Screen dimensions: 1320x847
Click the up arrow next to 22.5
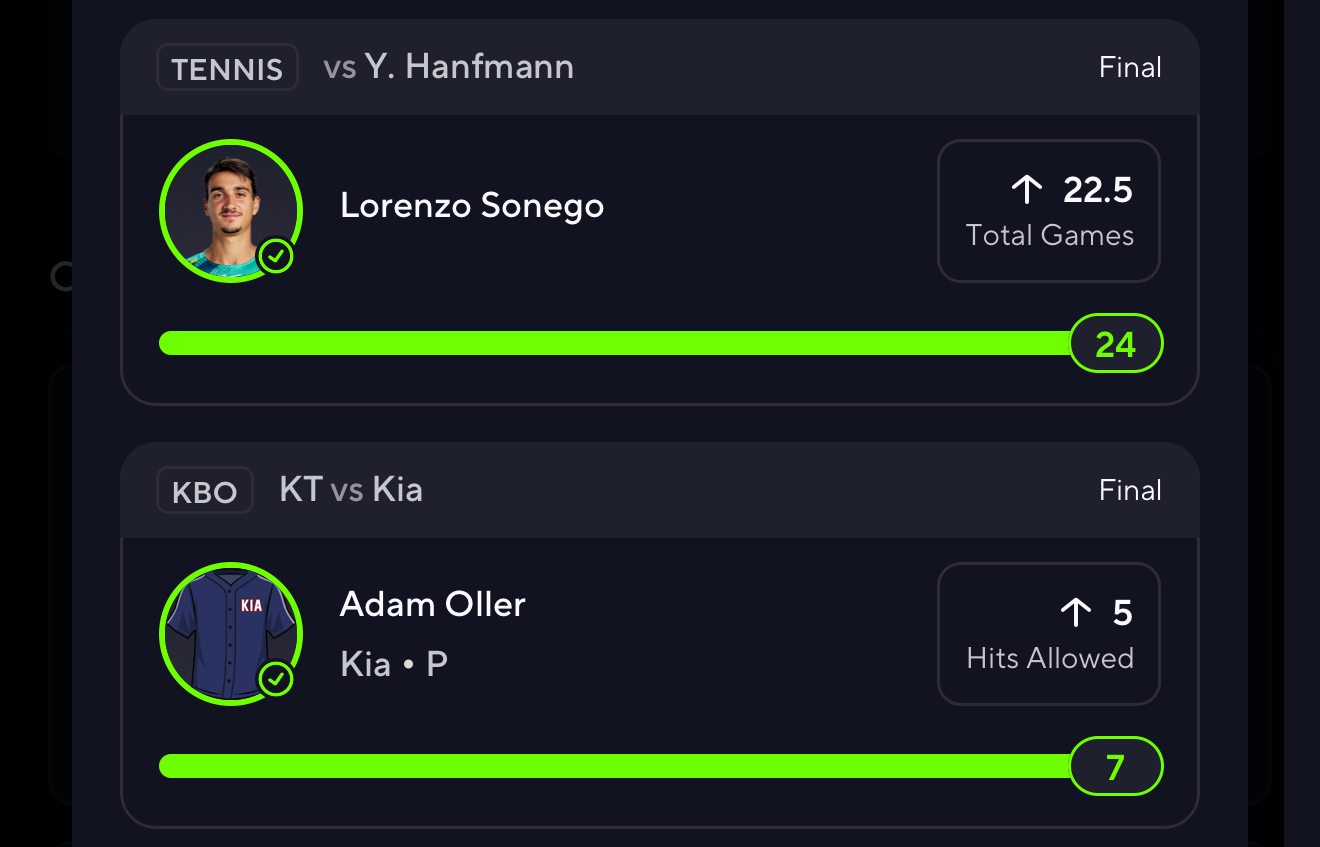coord(1027,189)
